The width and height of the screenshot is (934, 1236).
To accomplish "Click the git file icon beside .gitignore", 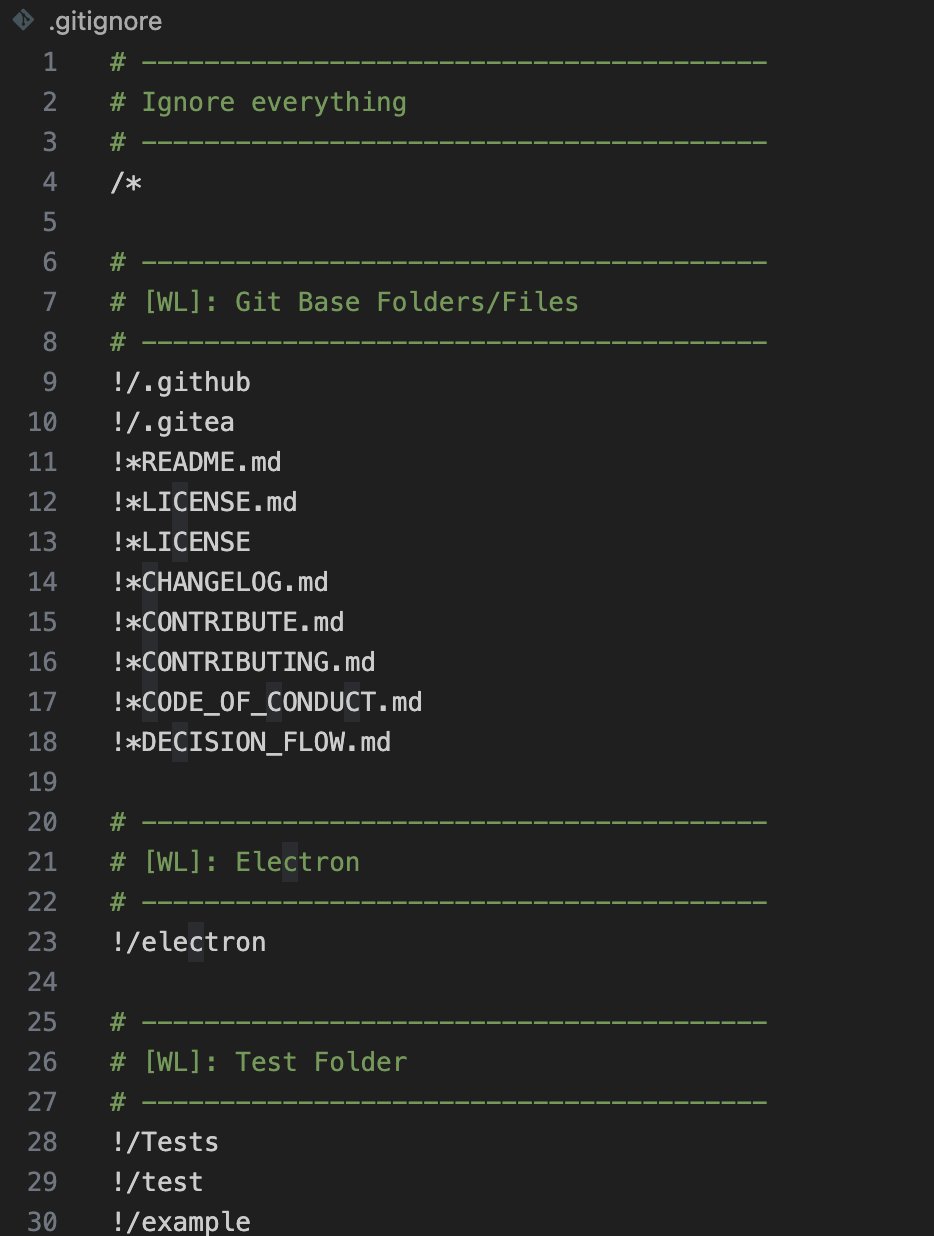I will tap(23, 20).
